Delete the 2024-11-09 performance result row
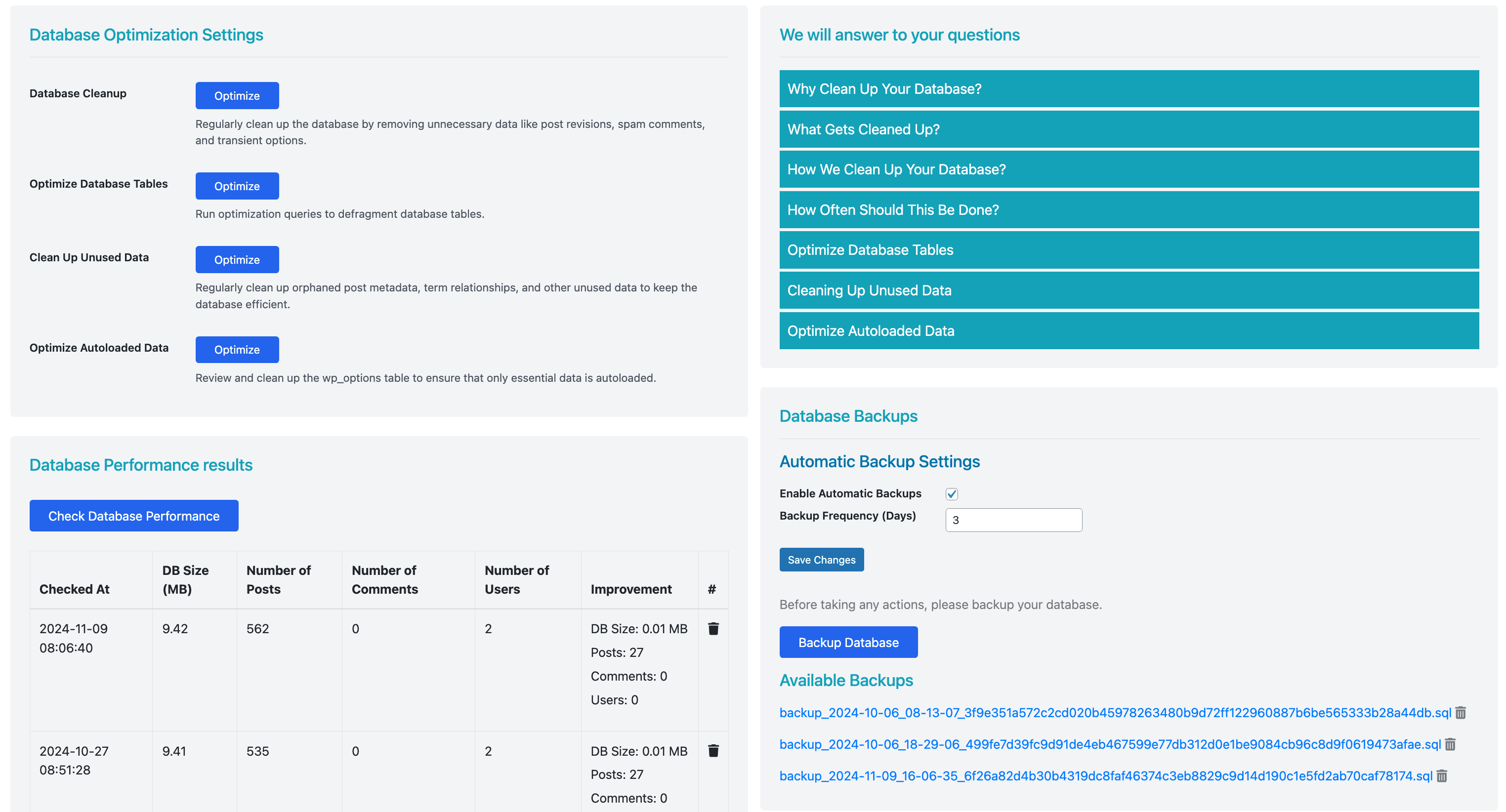Viewport: 1506px width, 812px height. [713, 628]
